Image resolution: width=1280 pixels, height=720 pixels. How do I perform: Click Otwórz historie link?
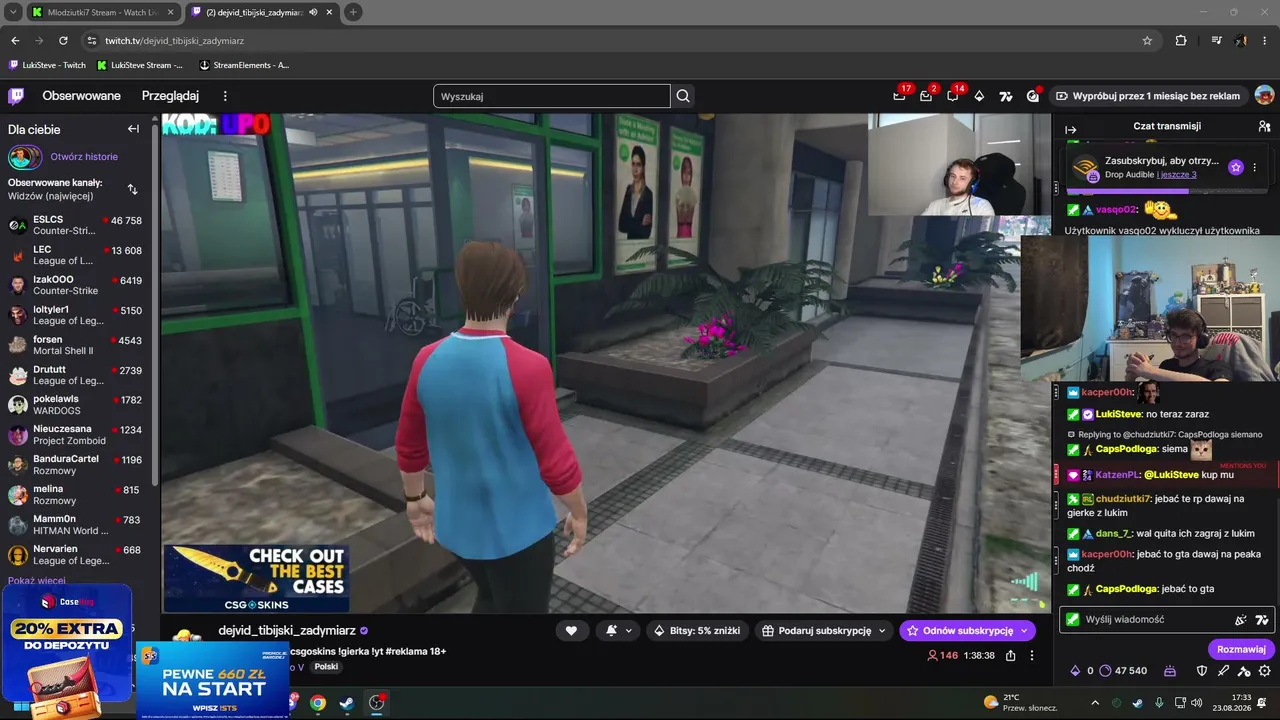[x=84, y=157]
